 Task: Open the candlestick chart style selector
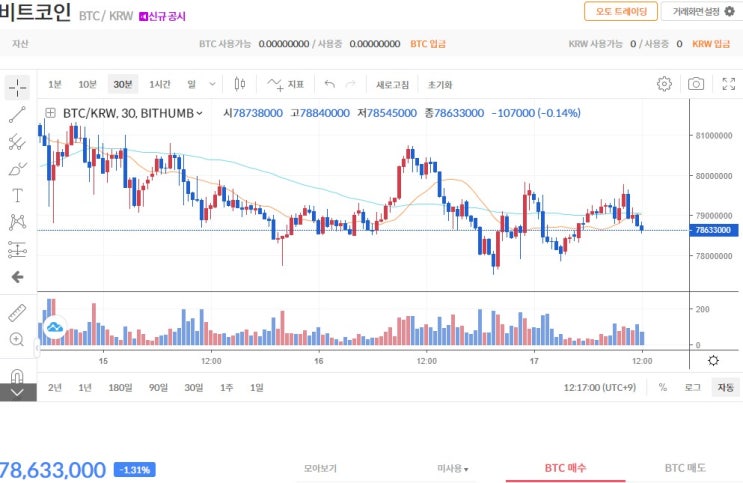click(x=240, y=84)
